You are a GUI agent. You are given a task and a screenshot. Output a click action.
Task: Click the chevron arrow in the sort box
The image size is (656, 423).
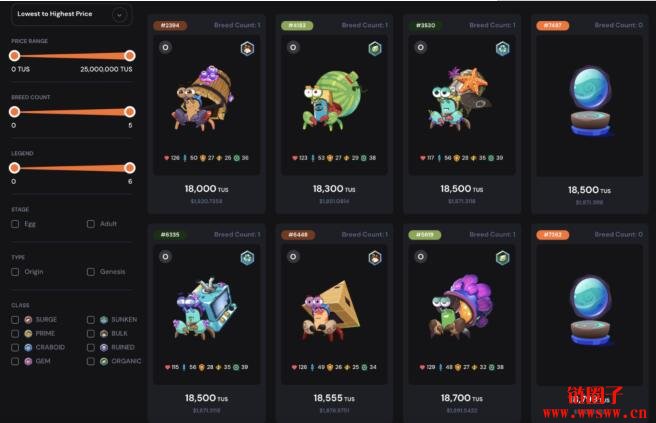tap(120, 15)
